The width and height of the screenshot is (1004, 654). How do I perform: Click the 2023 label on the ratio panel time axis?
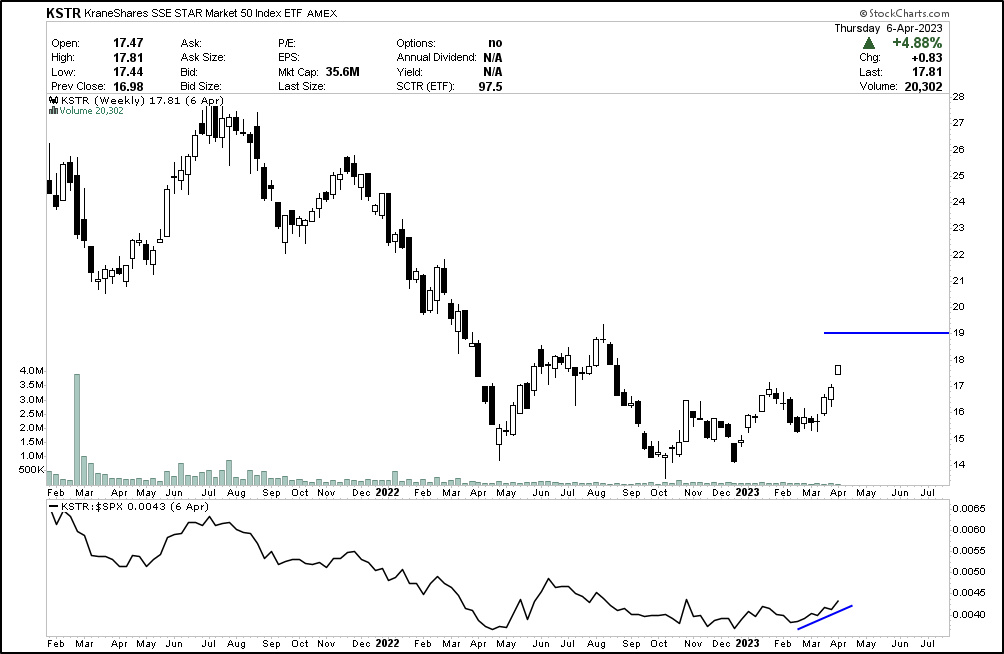click(747, 643)
